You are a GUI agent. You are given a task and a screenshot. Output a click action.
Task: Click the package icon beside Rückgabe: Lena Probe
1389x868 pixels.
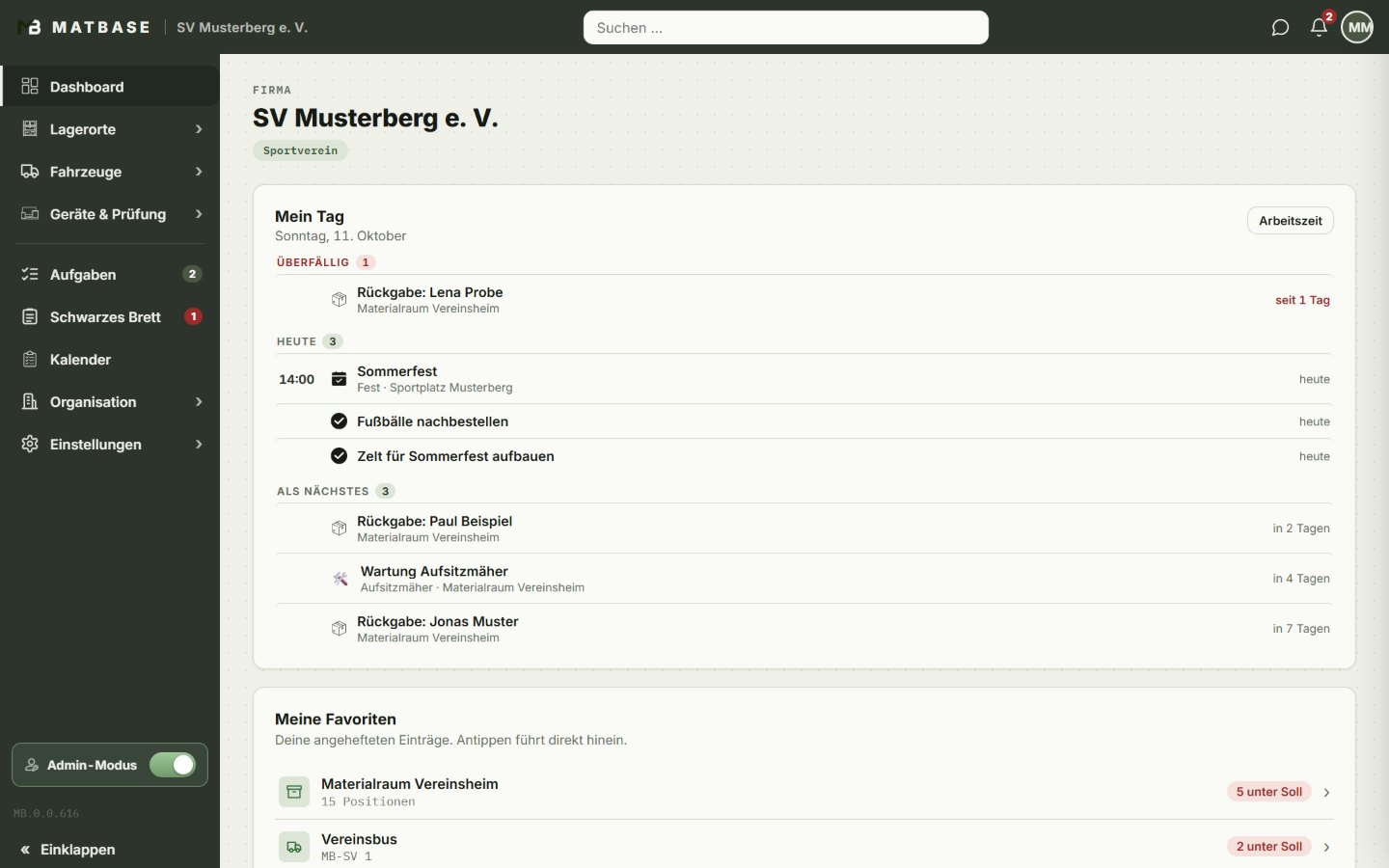point(339,300)
